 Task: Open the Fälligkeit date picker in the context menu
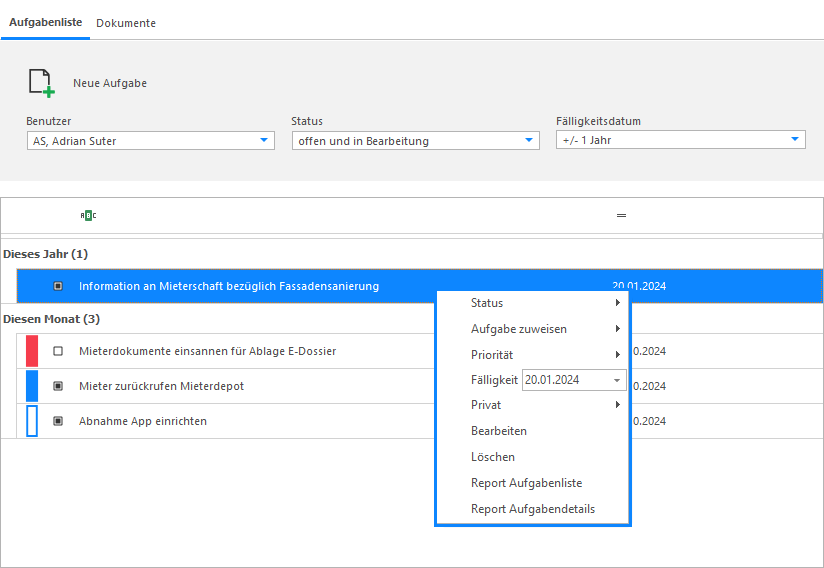tap(617, 380)
